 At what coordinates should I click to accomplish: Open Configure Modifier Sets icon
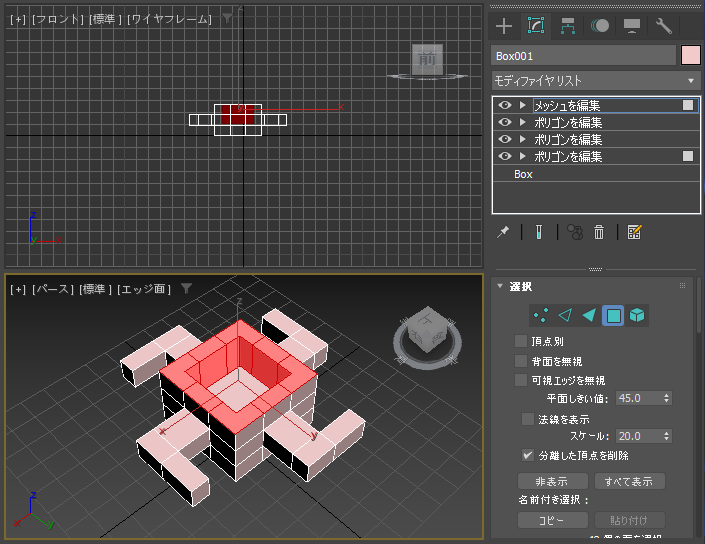tap(634, 232)
